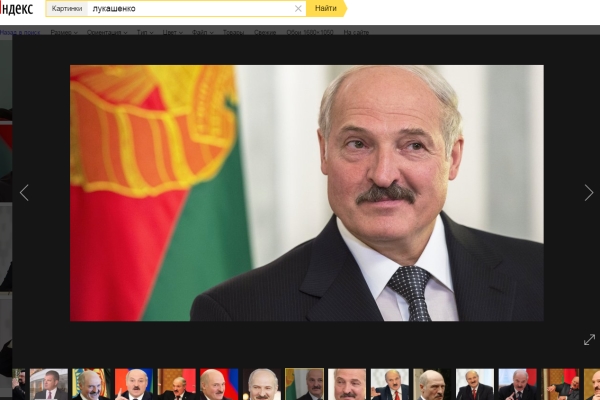Expand the image to fullscreen with the diagonal arrows
Viewport: 600px width, 400px height.
point(589,340)
